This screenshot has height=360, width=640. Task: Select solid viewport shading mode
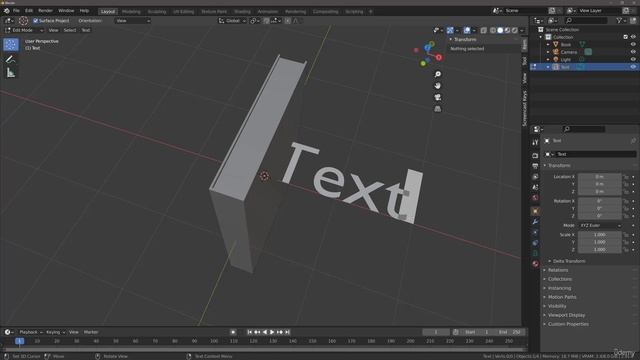(500, 31)
